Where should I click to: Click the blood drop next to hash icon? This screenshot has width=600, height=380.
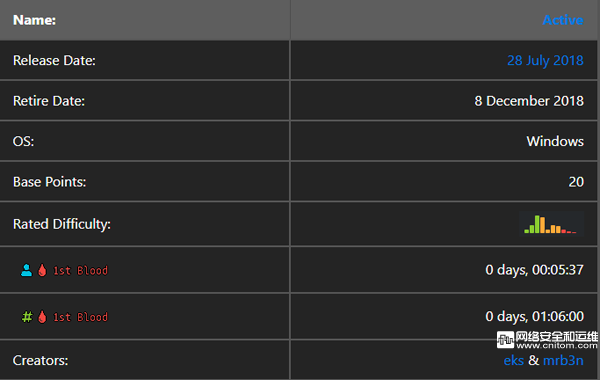click(x=42, y=317)
